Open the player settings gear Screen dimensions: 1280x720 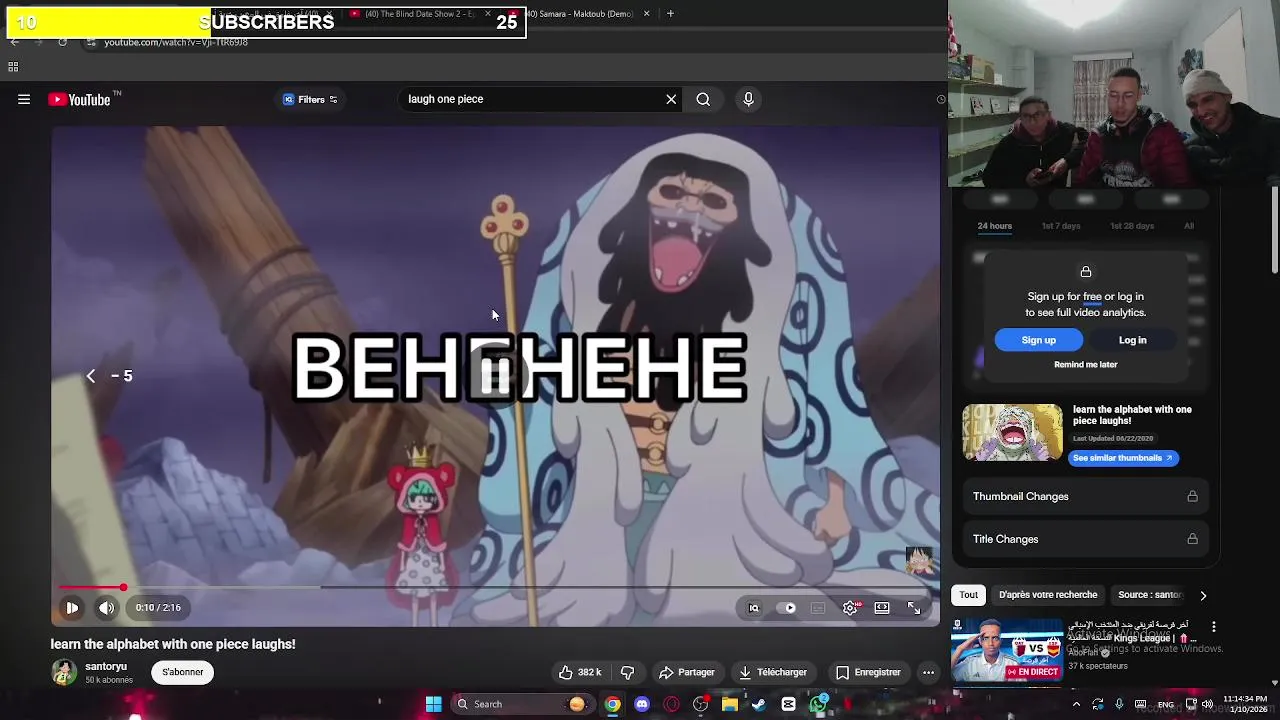(850, 607)
